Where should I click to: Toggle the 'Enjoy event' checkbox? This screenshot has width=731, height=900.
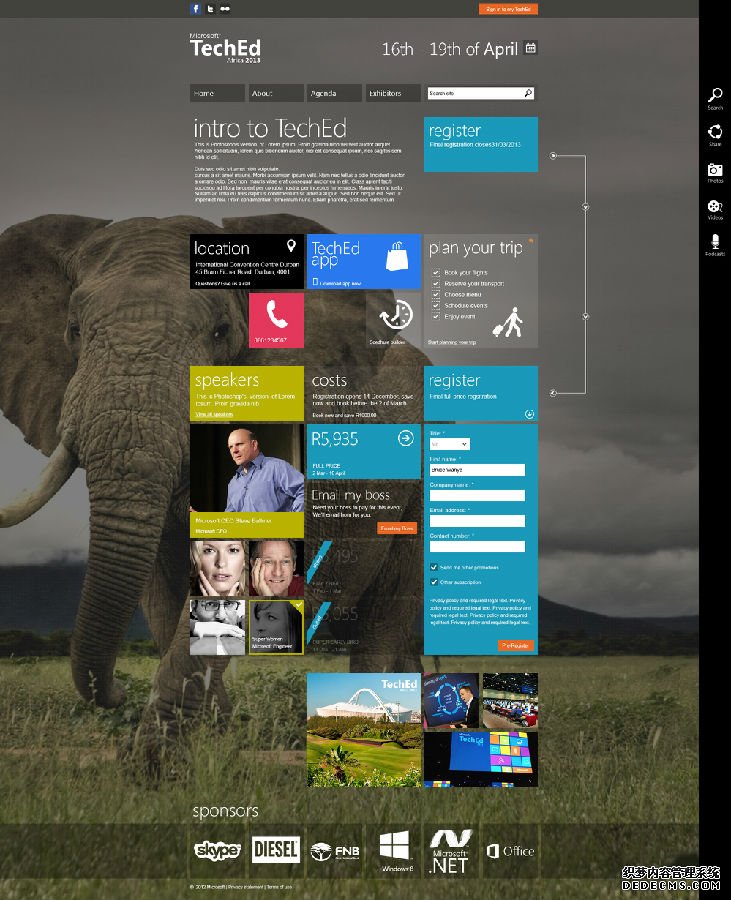(x=436, y=316)
